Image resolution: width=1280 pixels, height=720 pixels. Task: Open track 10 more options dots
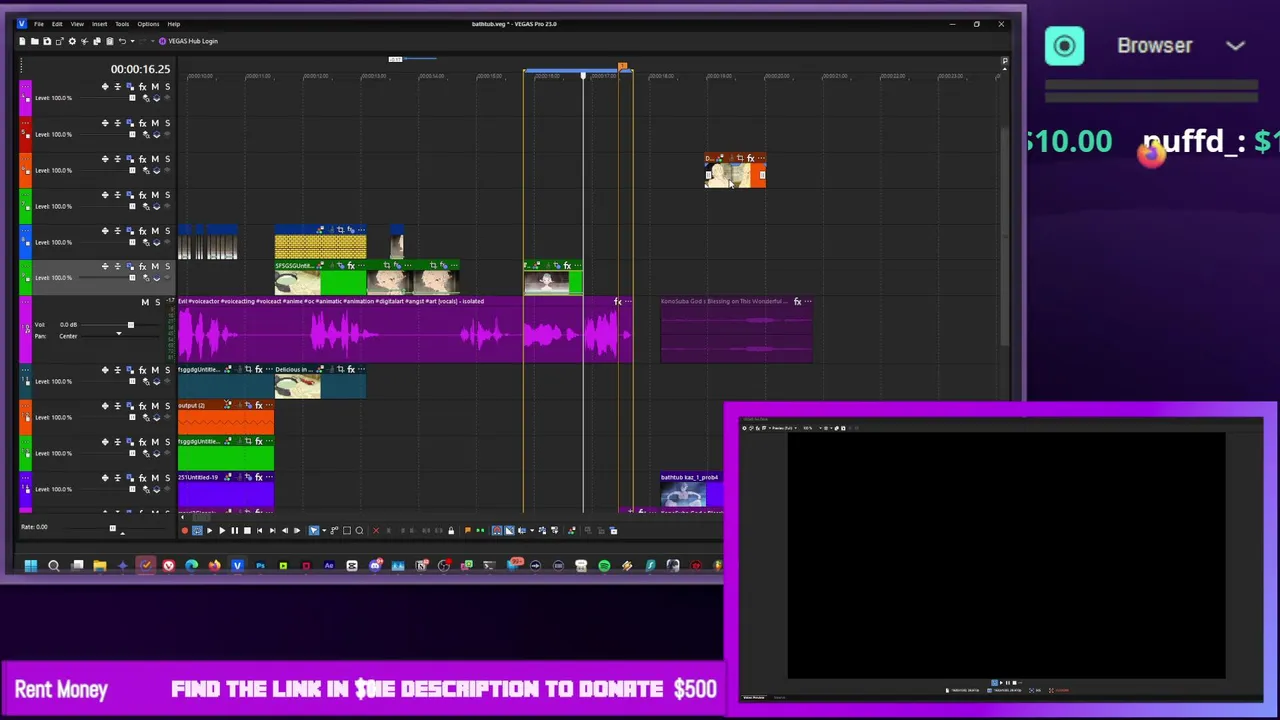coord(26,302)
